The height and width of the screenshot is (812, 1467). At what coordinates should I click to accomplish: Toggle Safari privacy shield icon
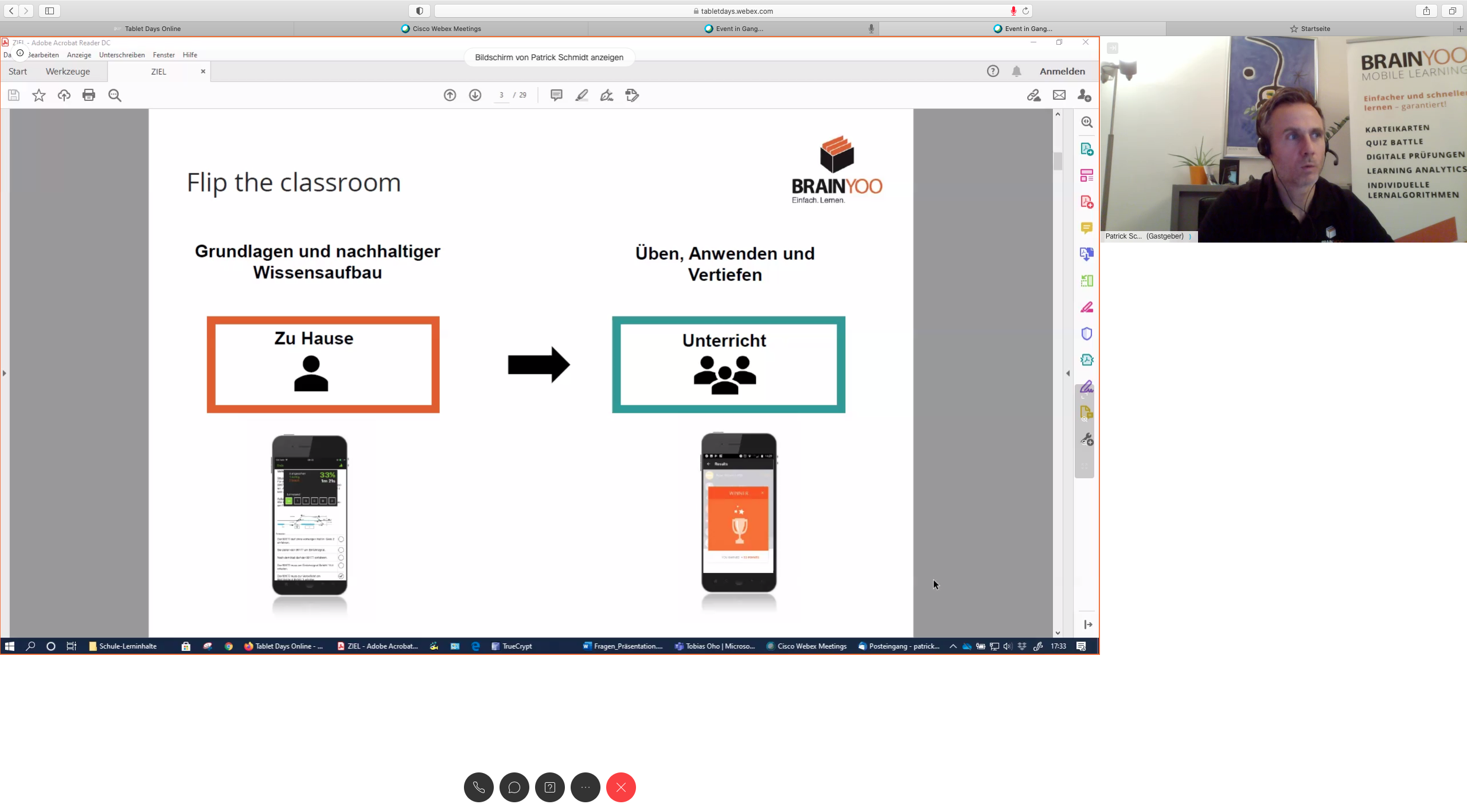419,11
